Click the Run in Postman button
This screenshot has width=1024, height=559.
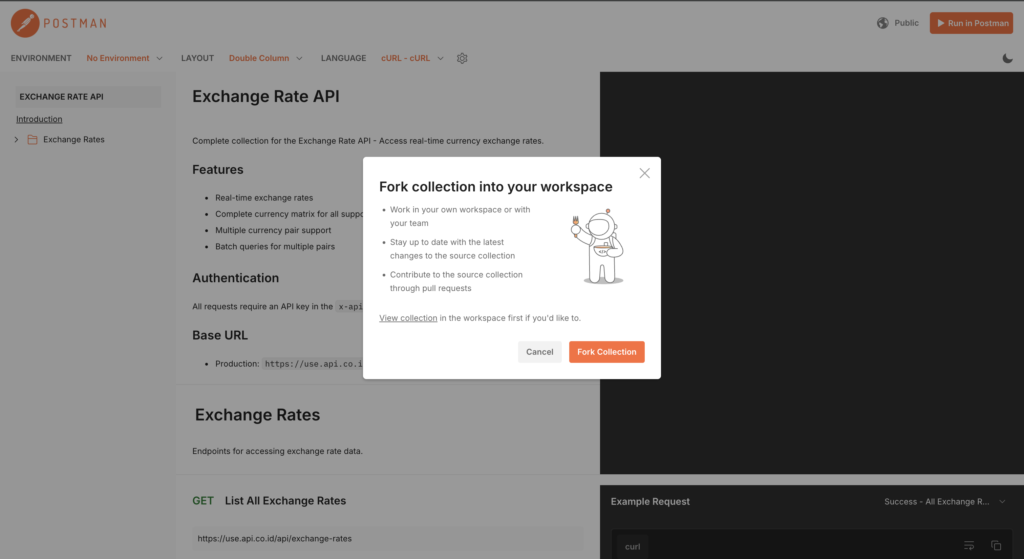[970, 23]
